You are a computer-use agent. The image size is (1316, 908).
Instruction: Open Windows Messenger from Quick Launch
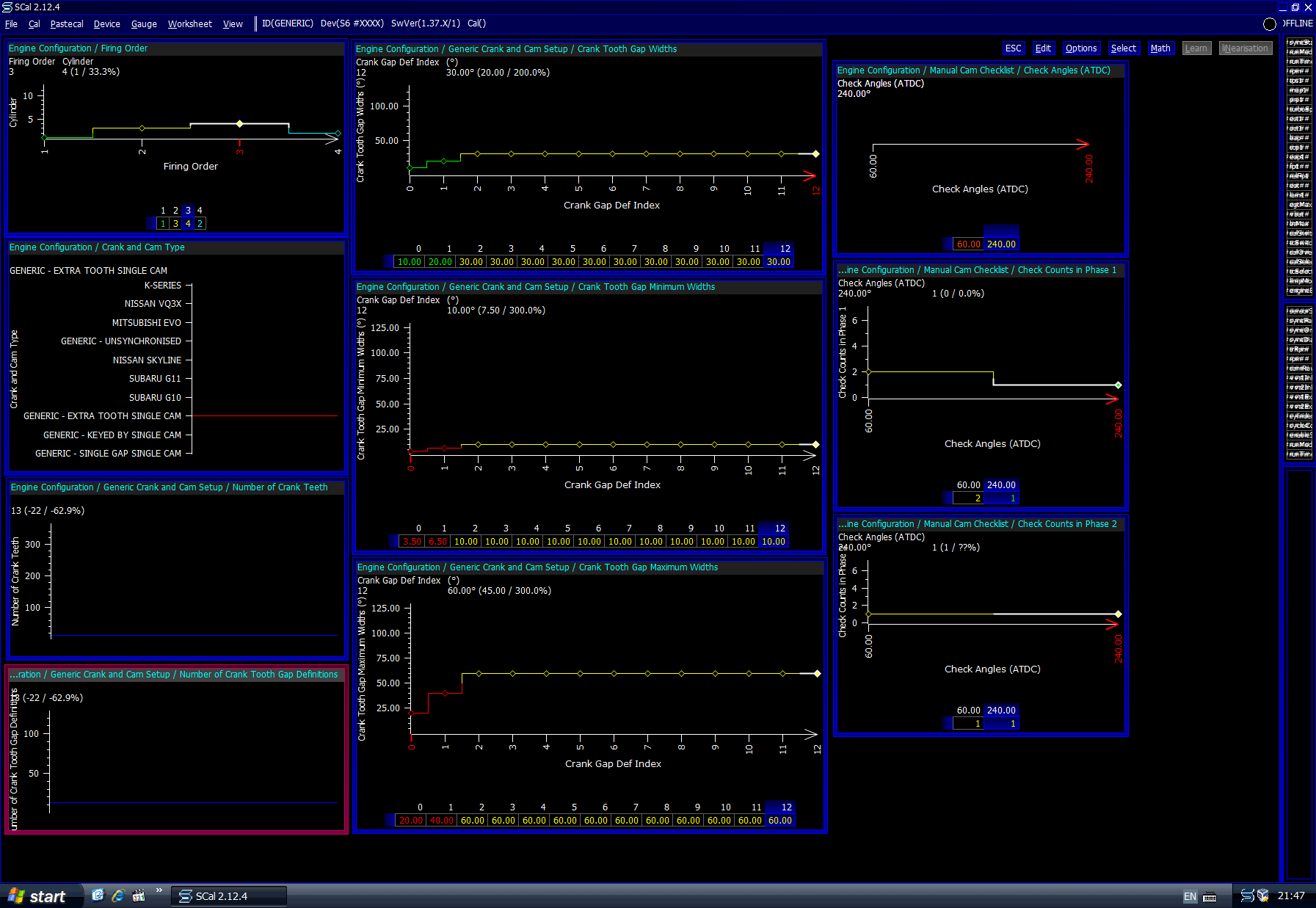click(98, 895)
